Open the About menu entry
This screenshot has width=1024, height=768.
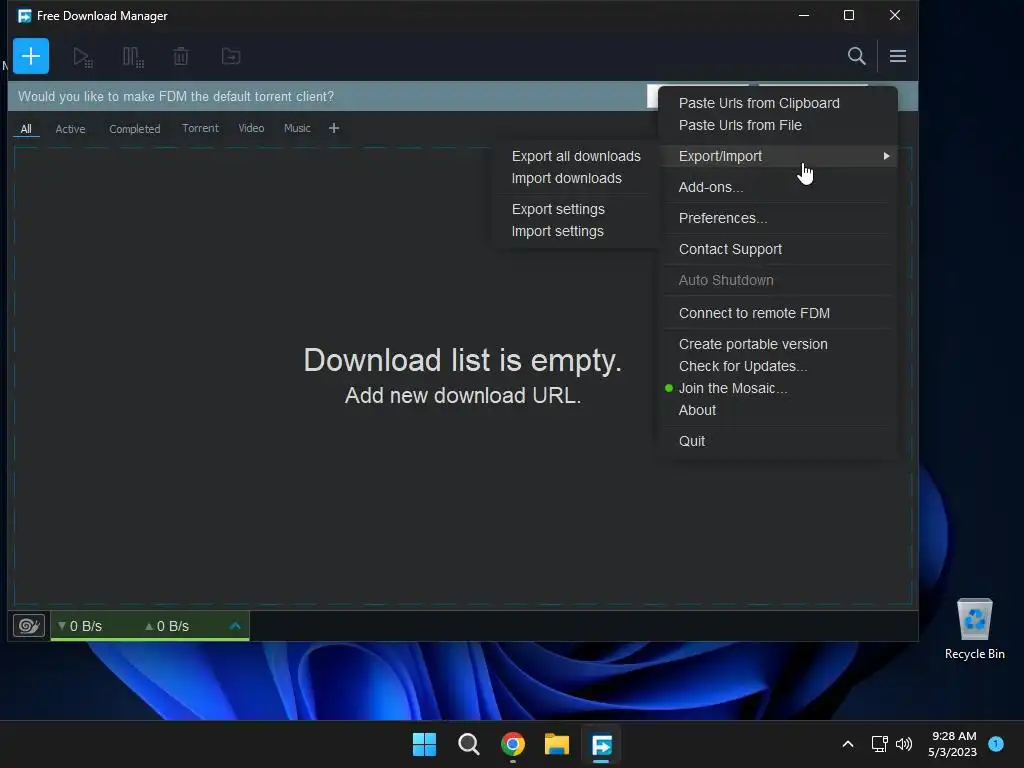(697, 410)
